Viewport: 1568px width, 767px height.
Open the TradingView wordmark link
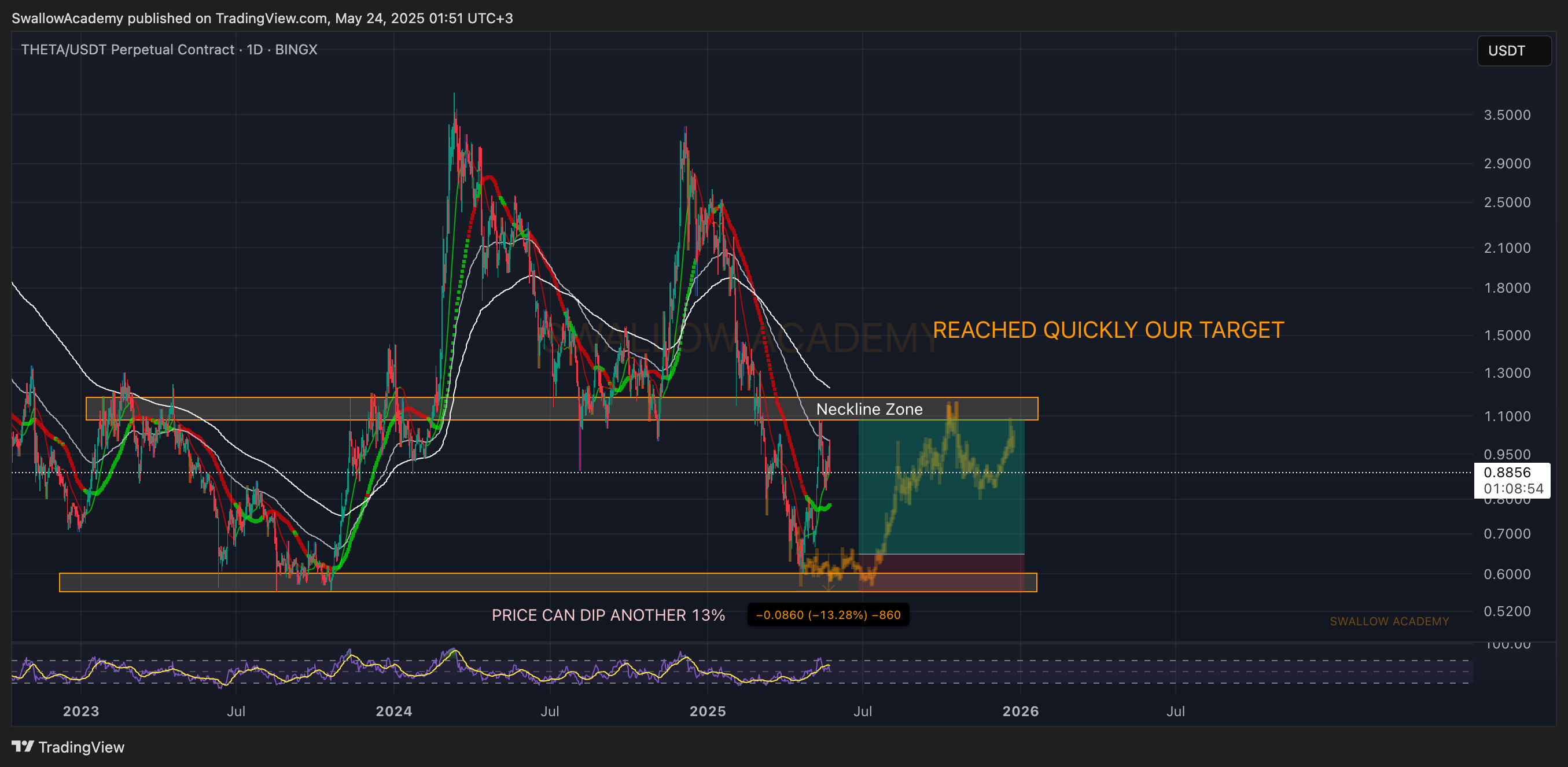tap(81, 747)
